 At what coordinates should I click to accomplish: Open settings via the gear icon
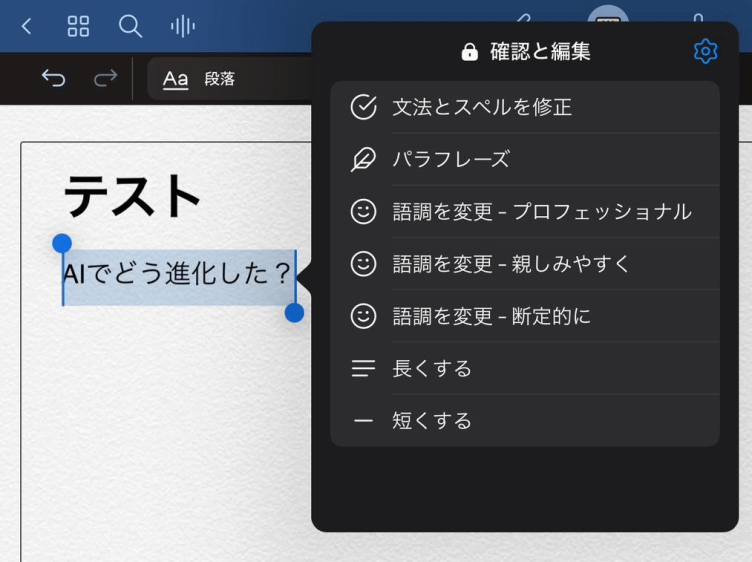coord(705,51)
